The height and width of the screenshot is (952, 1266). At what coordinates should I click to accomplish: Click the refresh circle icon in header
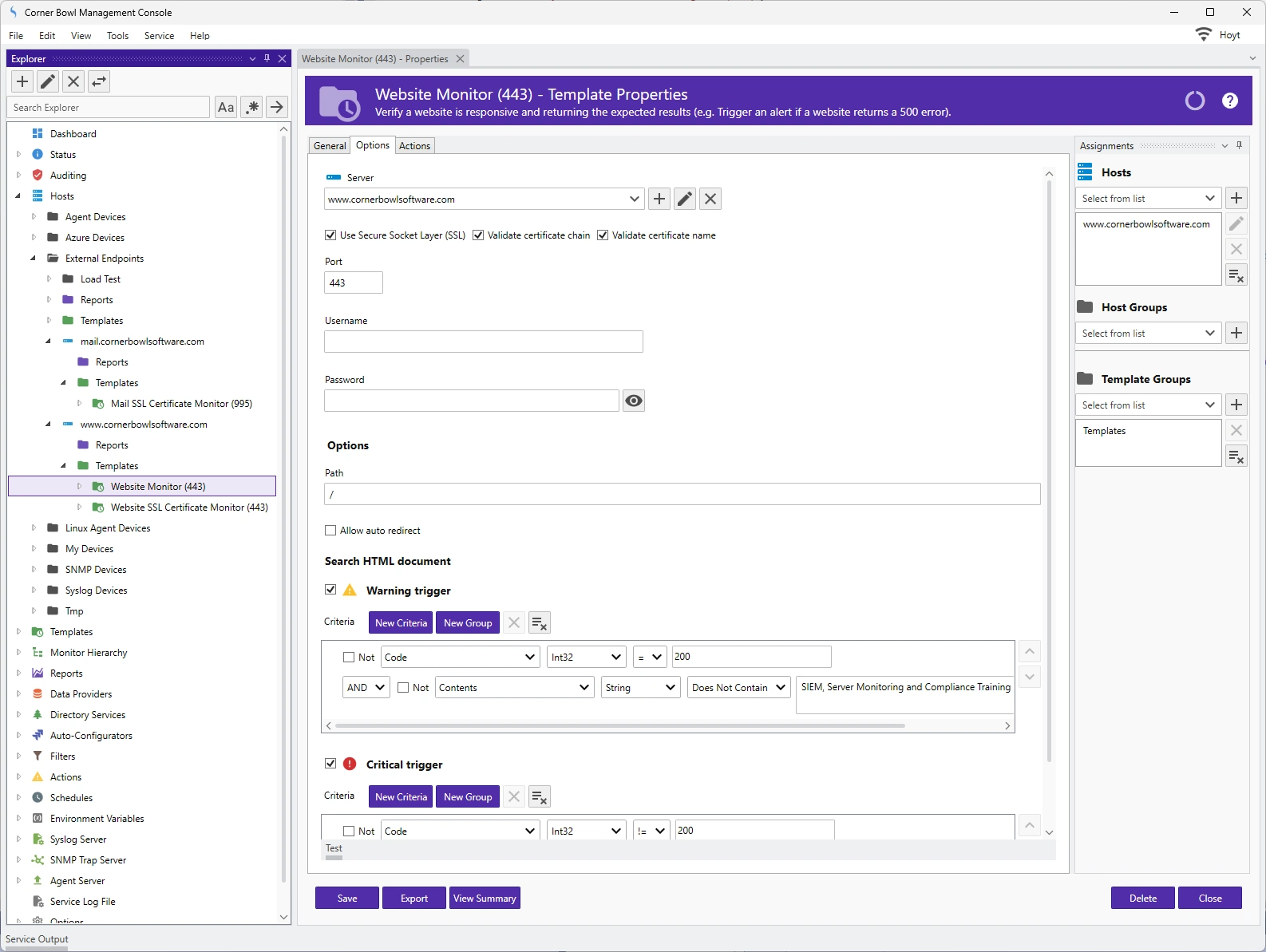pyautogui.click(x=1194, y=101)
